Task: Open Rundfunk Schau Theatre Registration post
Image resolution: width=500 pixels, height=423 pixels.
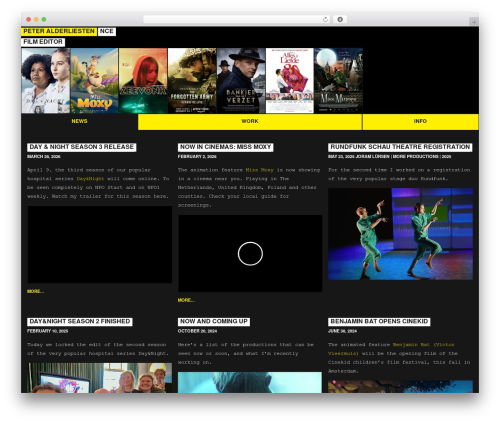Action: 400,147
